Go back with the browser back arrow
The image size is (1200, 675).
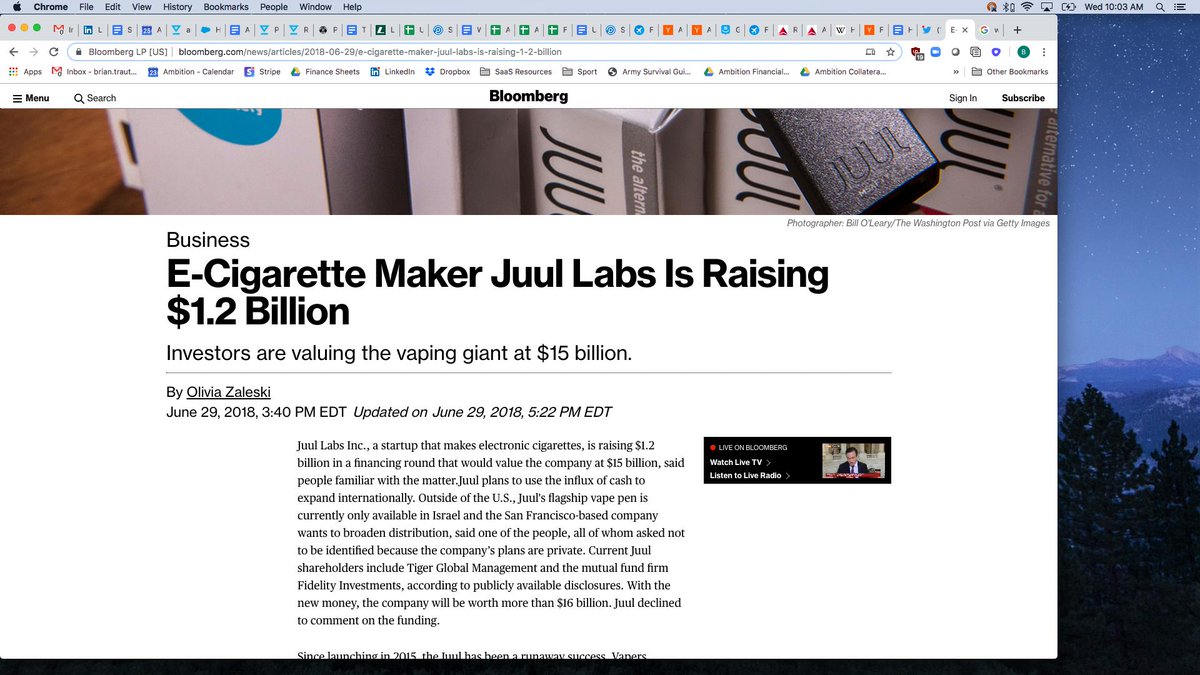click(13, 52)
